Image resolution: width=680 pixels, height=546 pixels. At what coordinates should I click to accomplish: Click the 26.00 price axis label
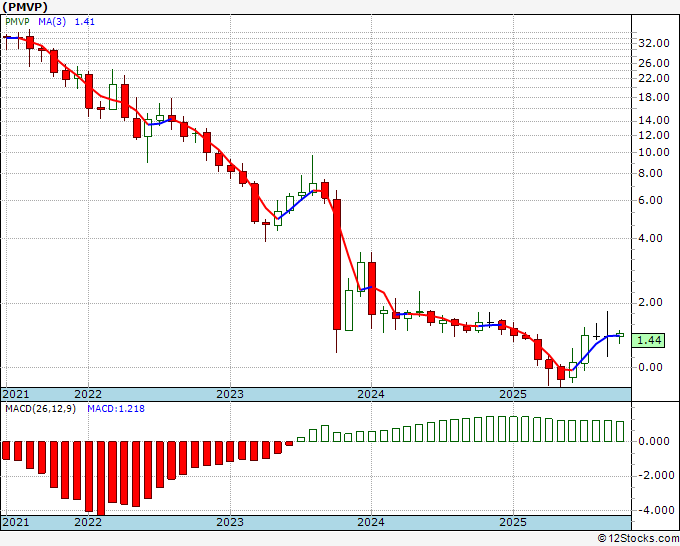pyautogui.click(x=654, y=63)
